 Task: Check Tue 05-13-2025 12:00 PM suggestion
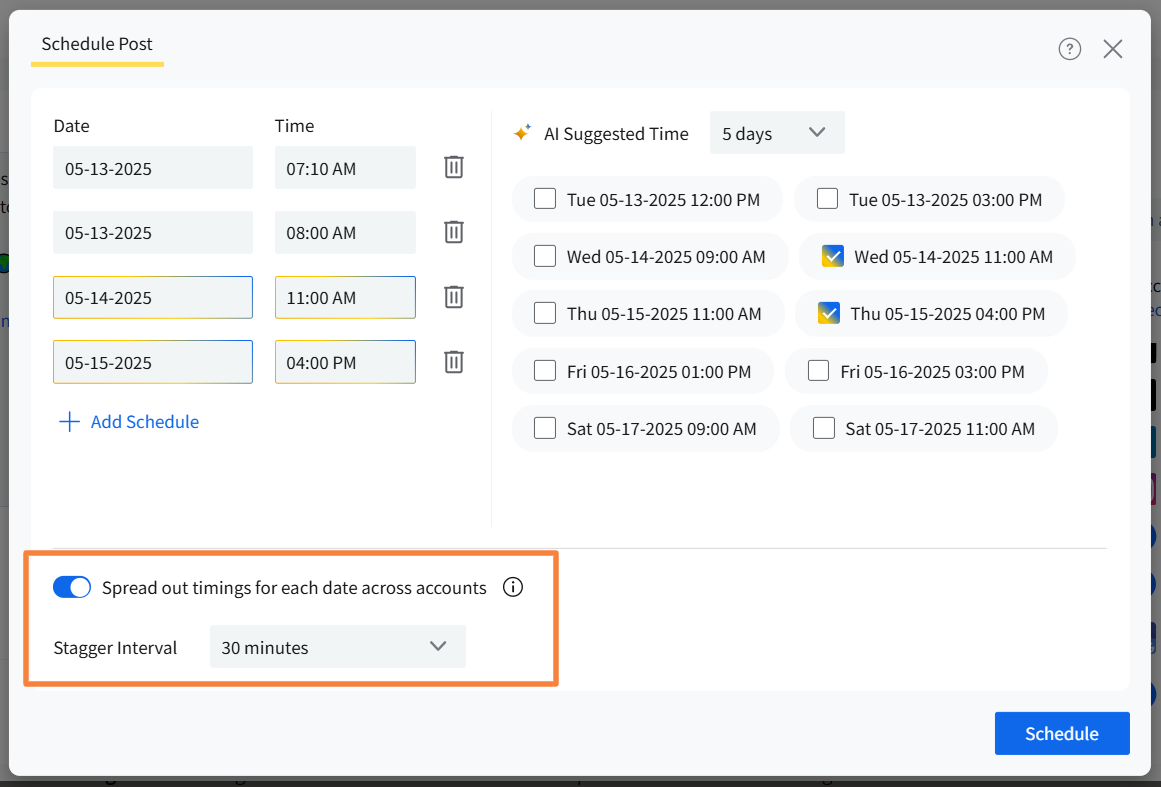coord(545,199)
